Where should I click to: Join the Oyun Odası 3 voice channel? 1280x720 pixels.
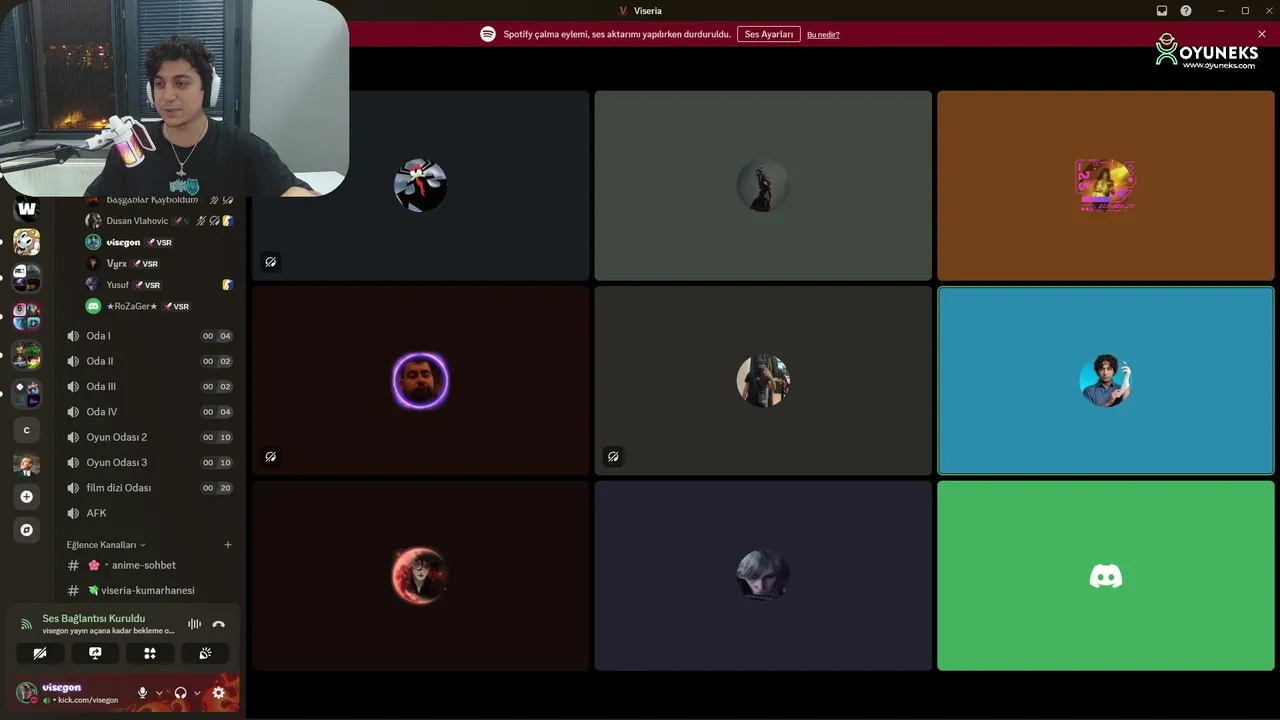pyautogui.click(x=149, y=462)
